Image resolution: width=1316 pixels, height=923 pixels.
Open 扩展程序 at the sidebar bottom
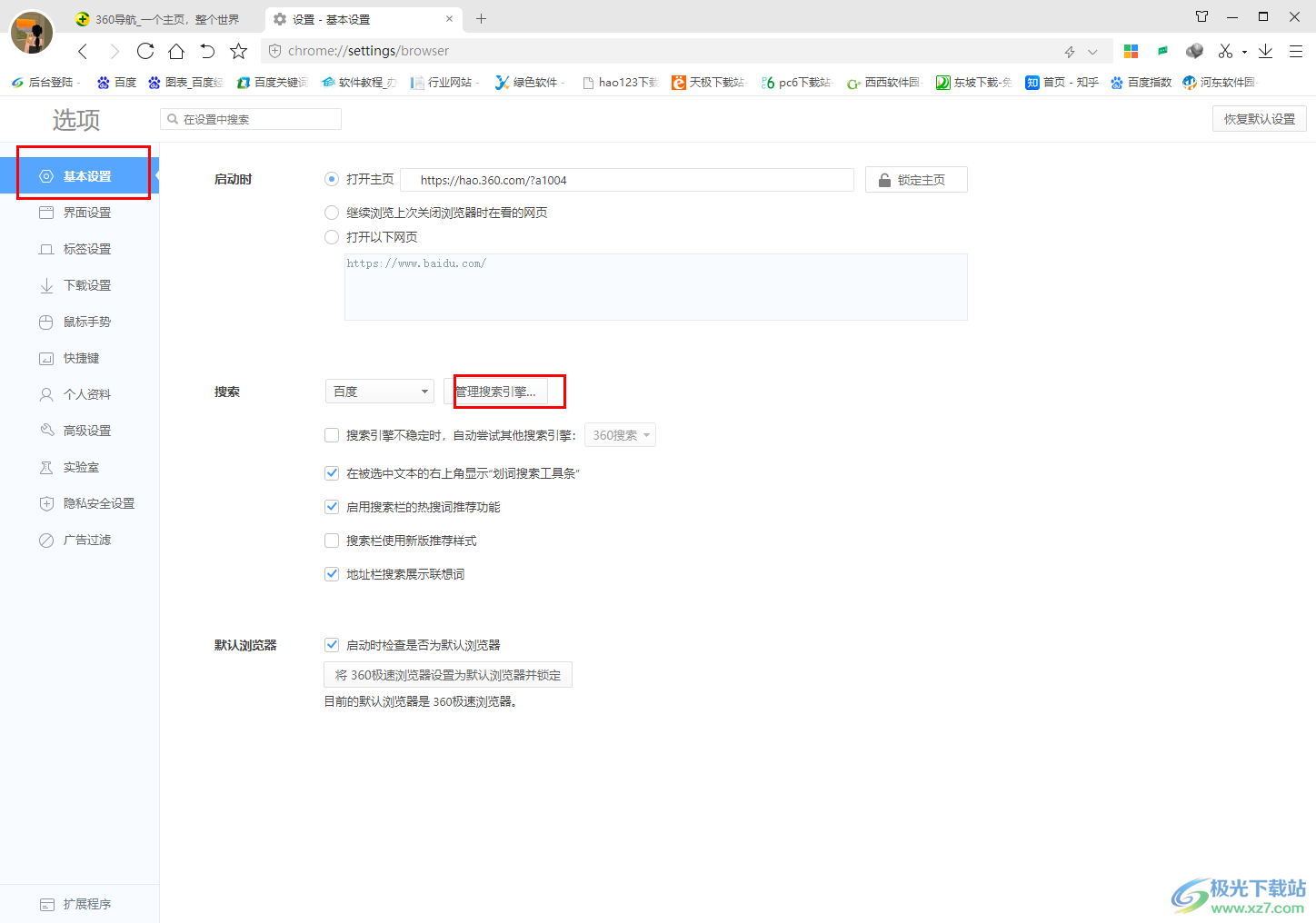(79, 904)
